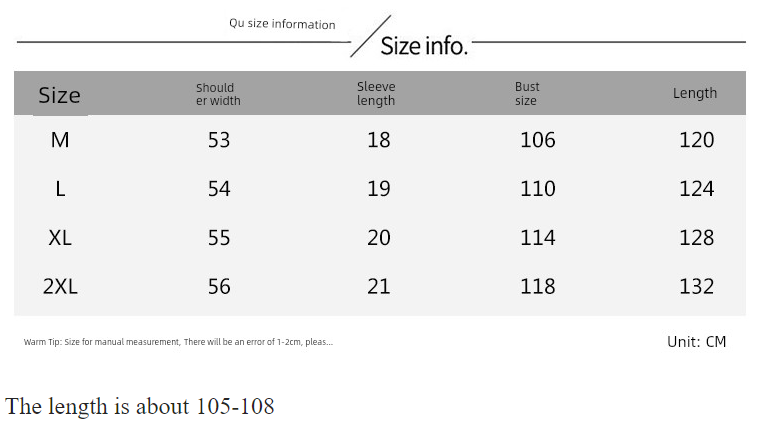This screenshot has width=761, height=427.
Task: Click shoulder width value 56 for 2XL
Action: pos(219,287)
